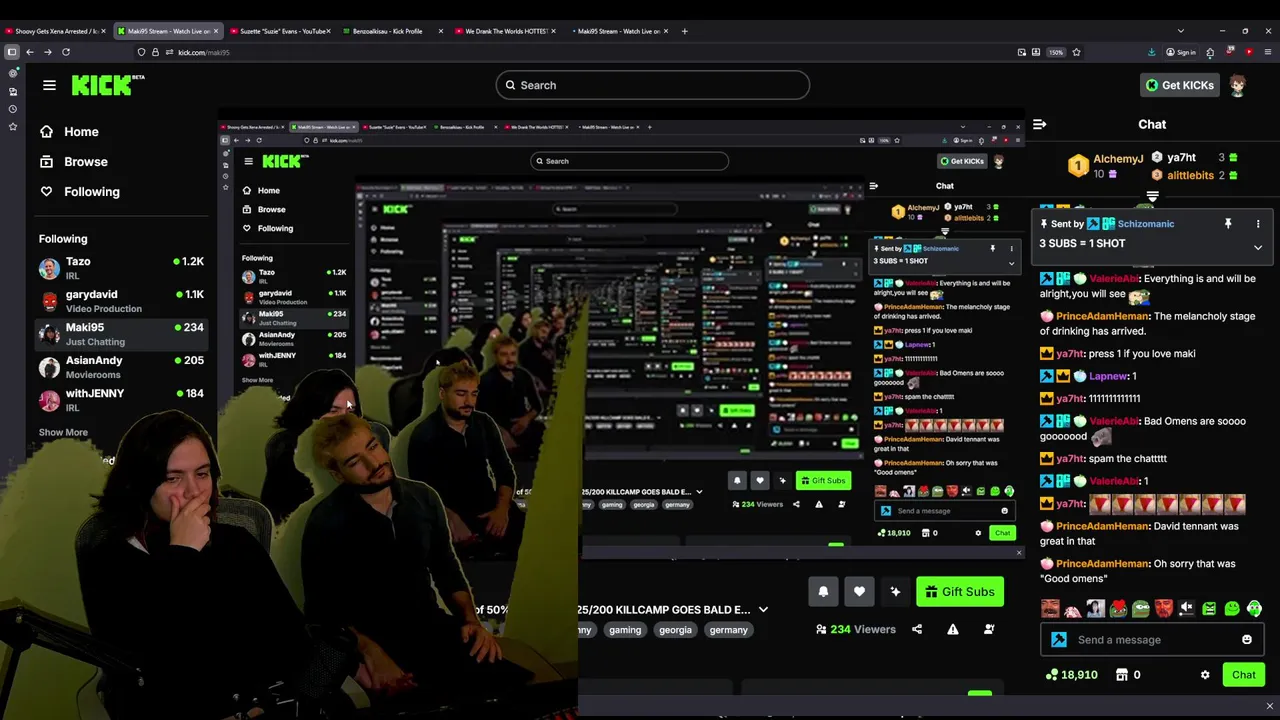Screen dimensions: 1280x720
Task: Toggle stream notifications bell button
Action: pos(823,591)
